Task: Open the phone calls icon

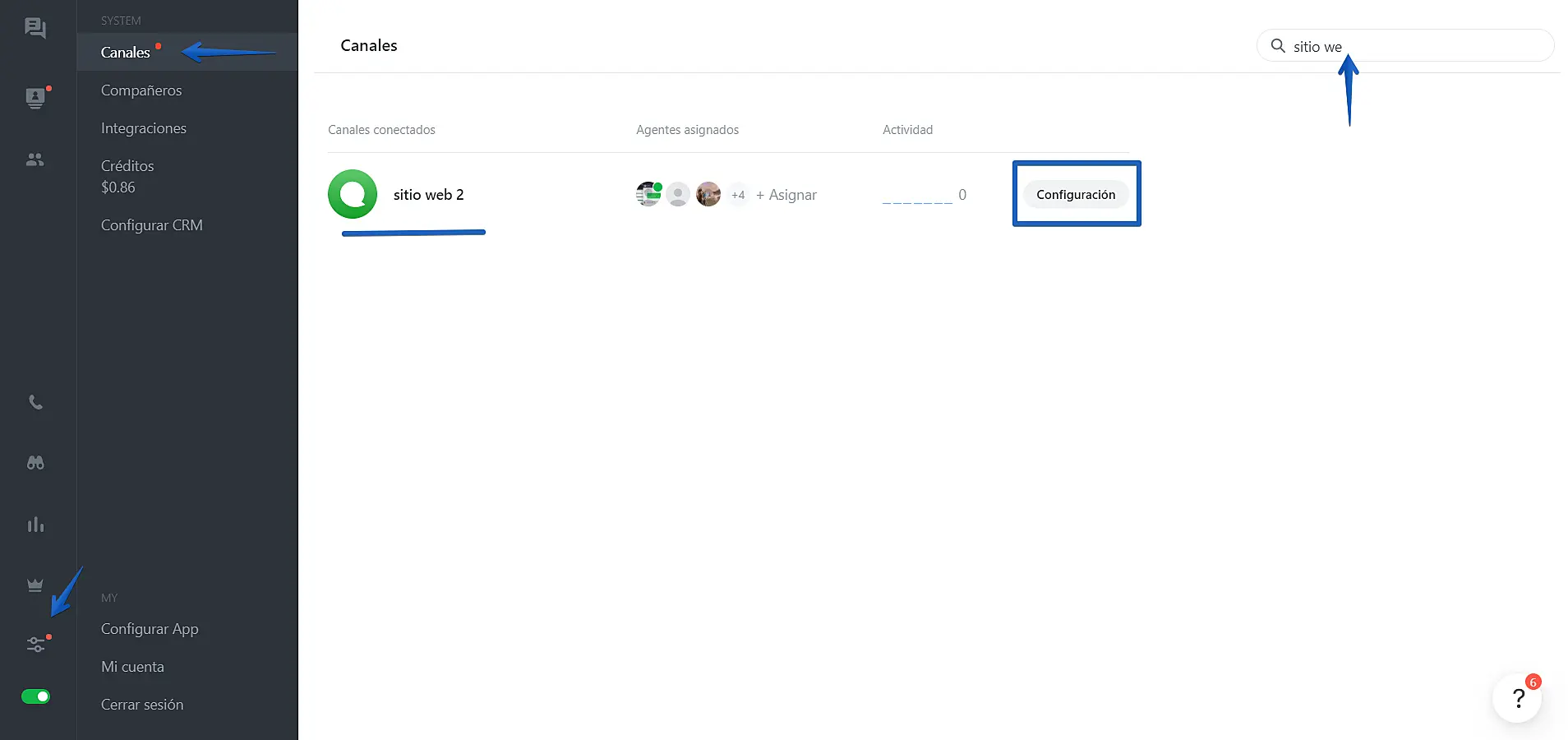Action: tap(35, 402)
